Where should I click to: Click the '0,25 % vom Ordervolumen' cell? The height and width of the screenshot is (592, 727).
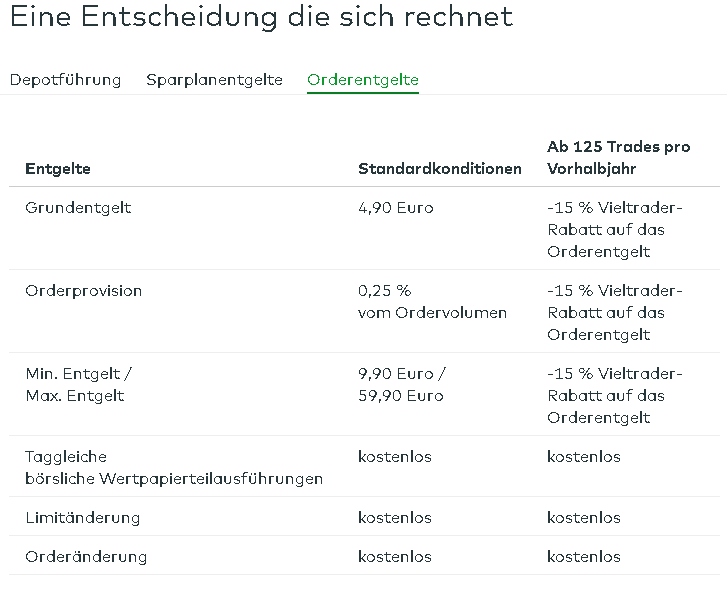[x=432, y=302]
